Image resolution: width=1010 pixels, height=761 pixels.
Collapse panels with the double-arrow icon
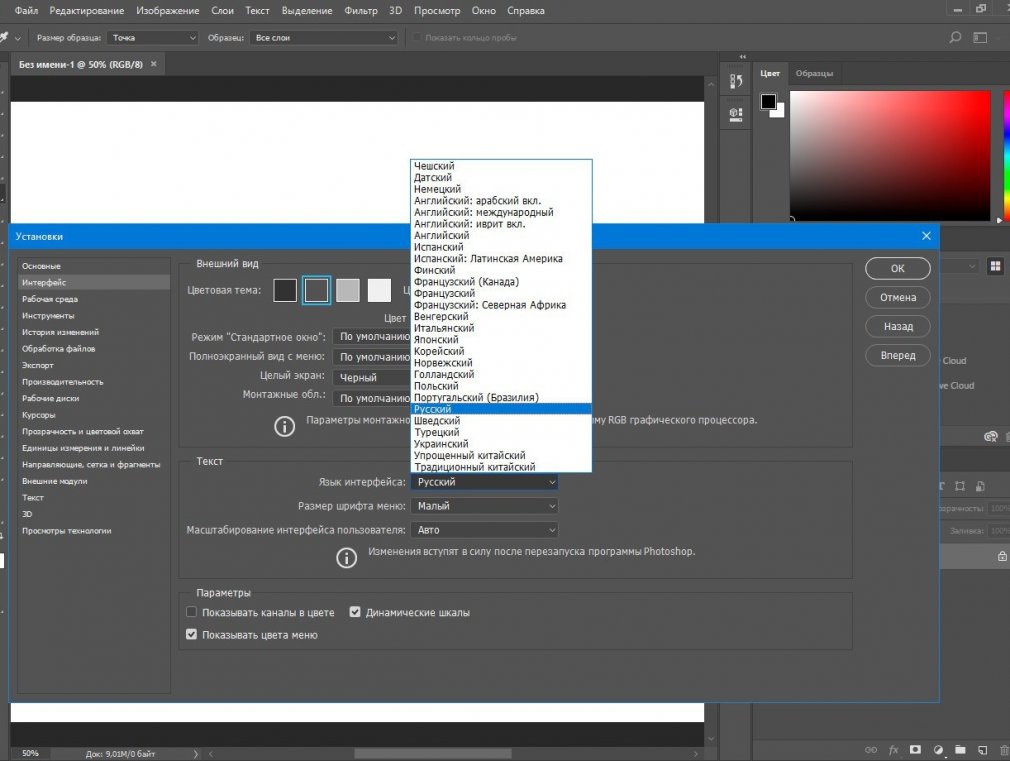pos(743,57)
